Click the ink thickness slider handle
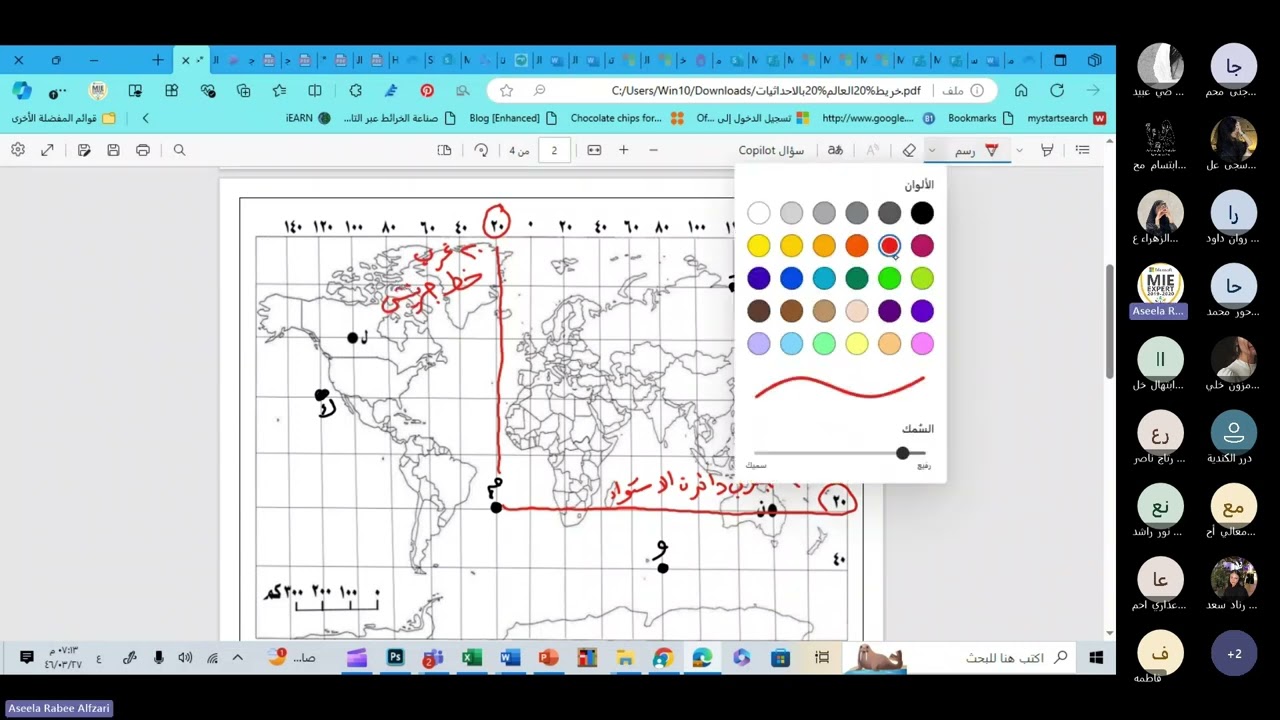This screenshot has width=1280, height=720. (903, 453)
